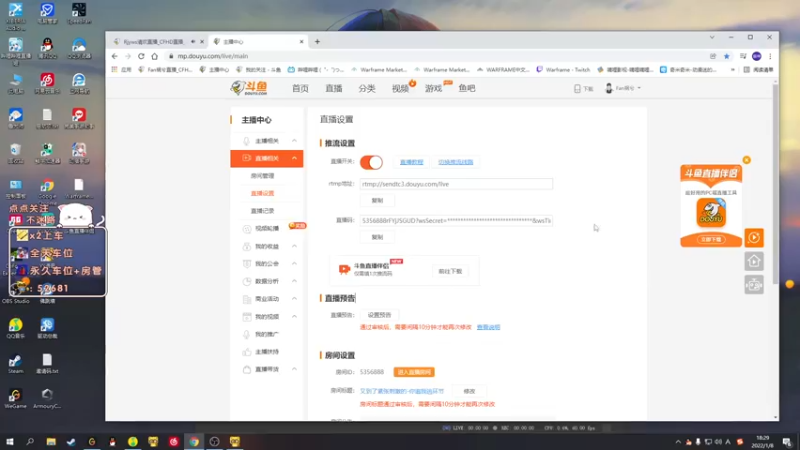Viewport: 800px width, 450px height.
Task: Open 首页 in the Douyu navigation
Action: [300, 88]
